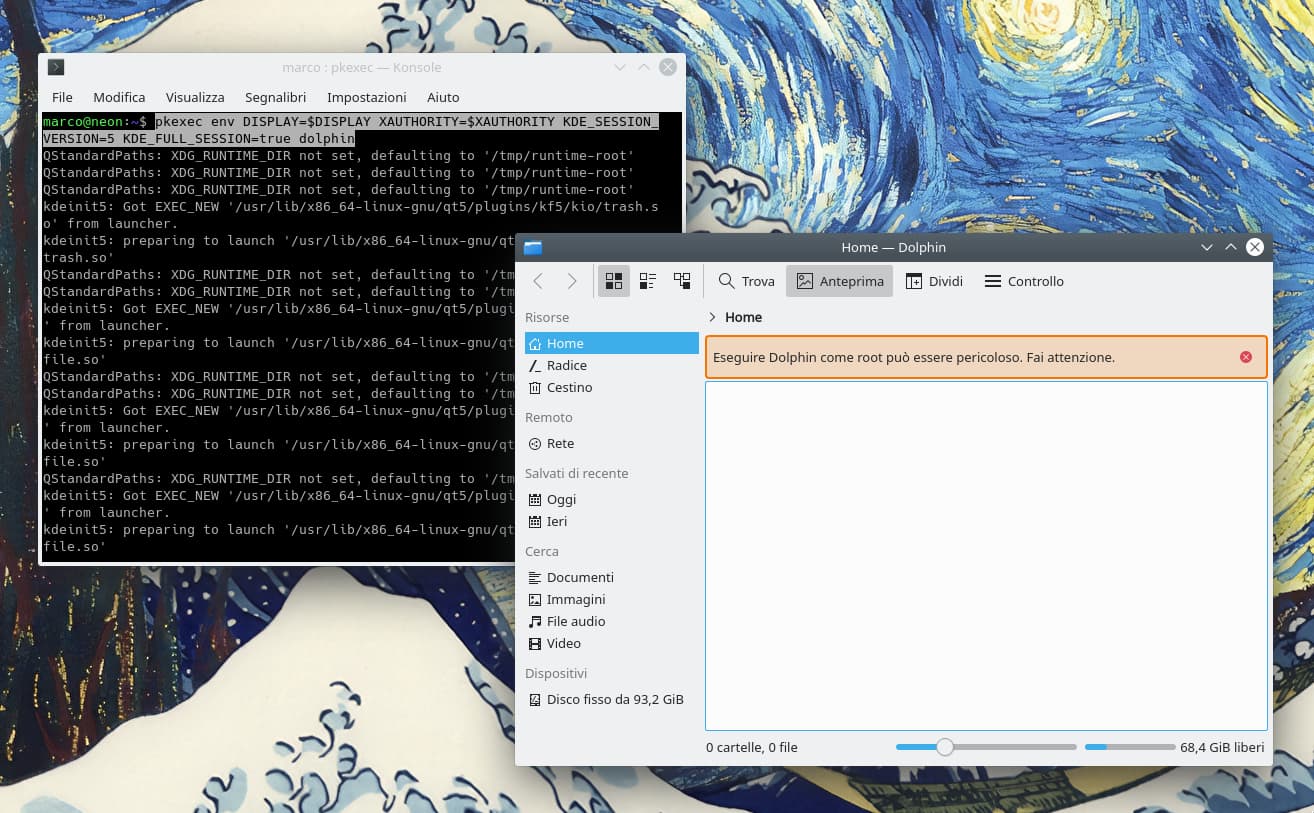The image size is (1314, 813).
Task: Click the magnifier icon on Trova
Action: (x=727, y=281)
